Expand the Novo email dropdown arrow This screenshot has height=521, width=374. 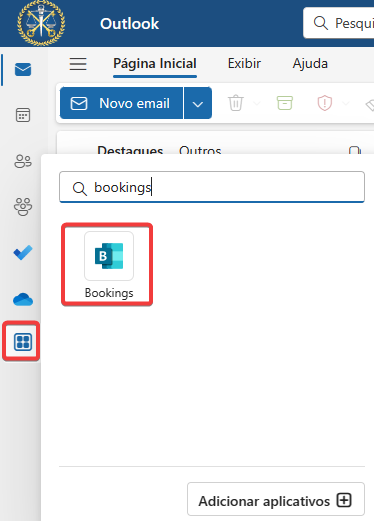point(198,103)
